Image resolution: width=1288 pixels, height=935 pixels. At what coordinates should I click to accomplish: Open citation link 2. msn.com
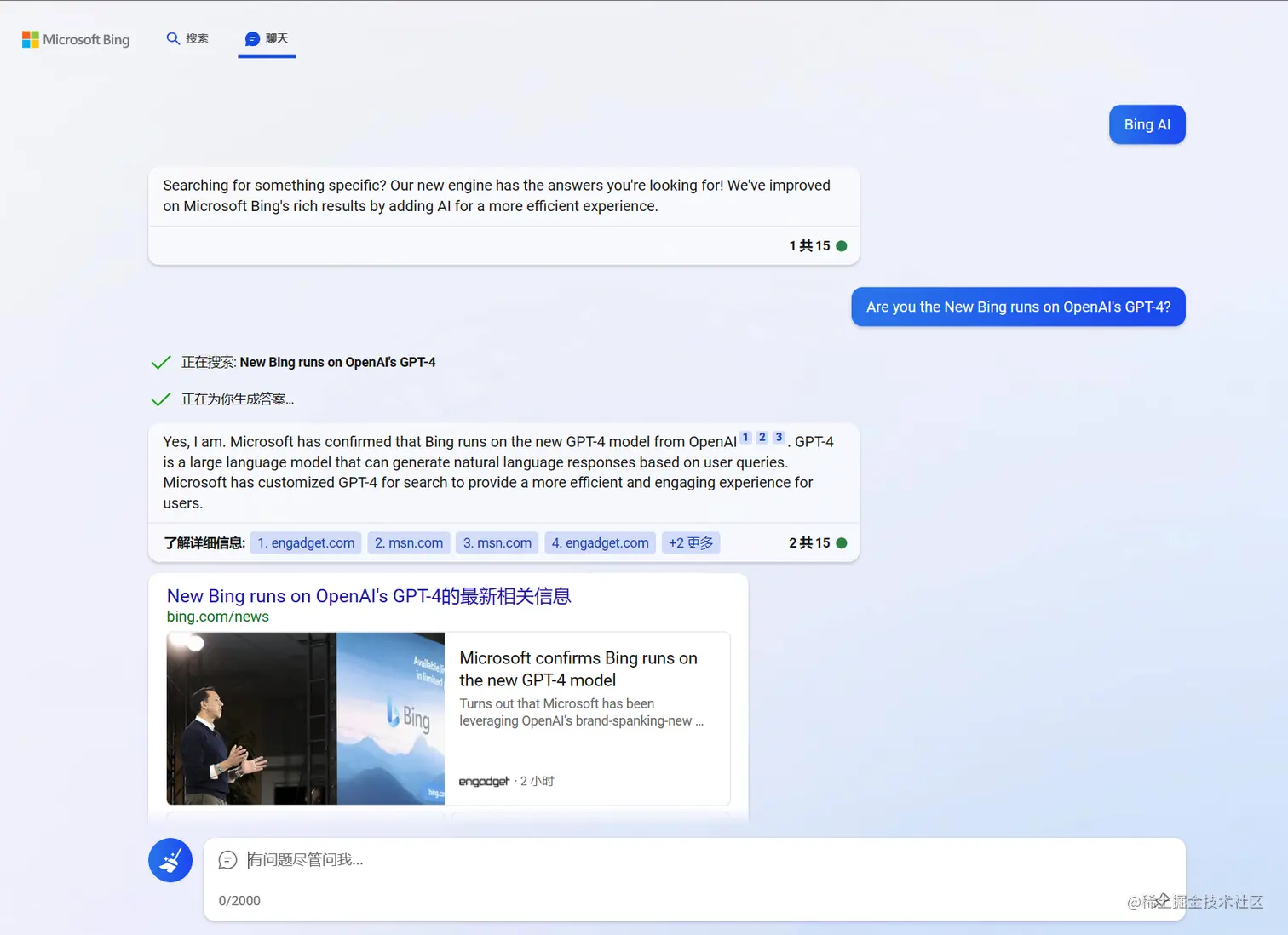(x=409, y=542)
